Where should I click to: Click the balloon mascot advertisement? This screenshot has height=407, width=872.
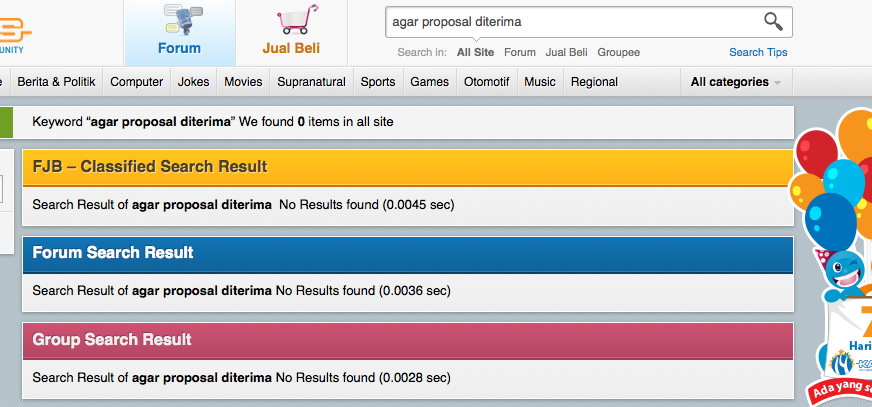835,260
